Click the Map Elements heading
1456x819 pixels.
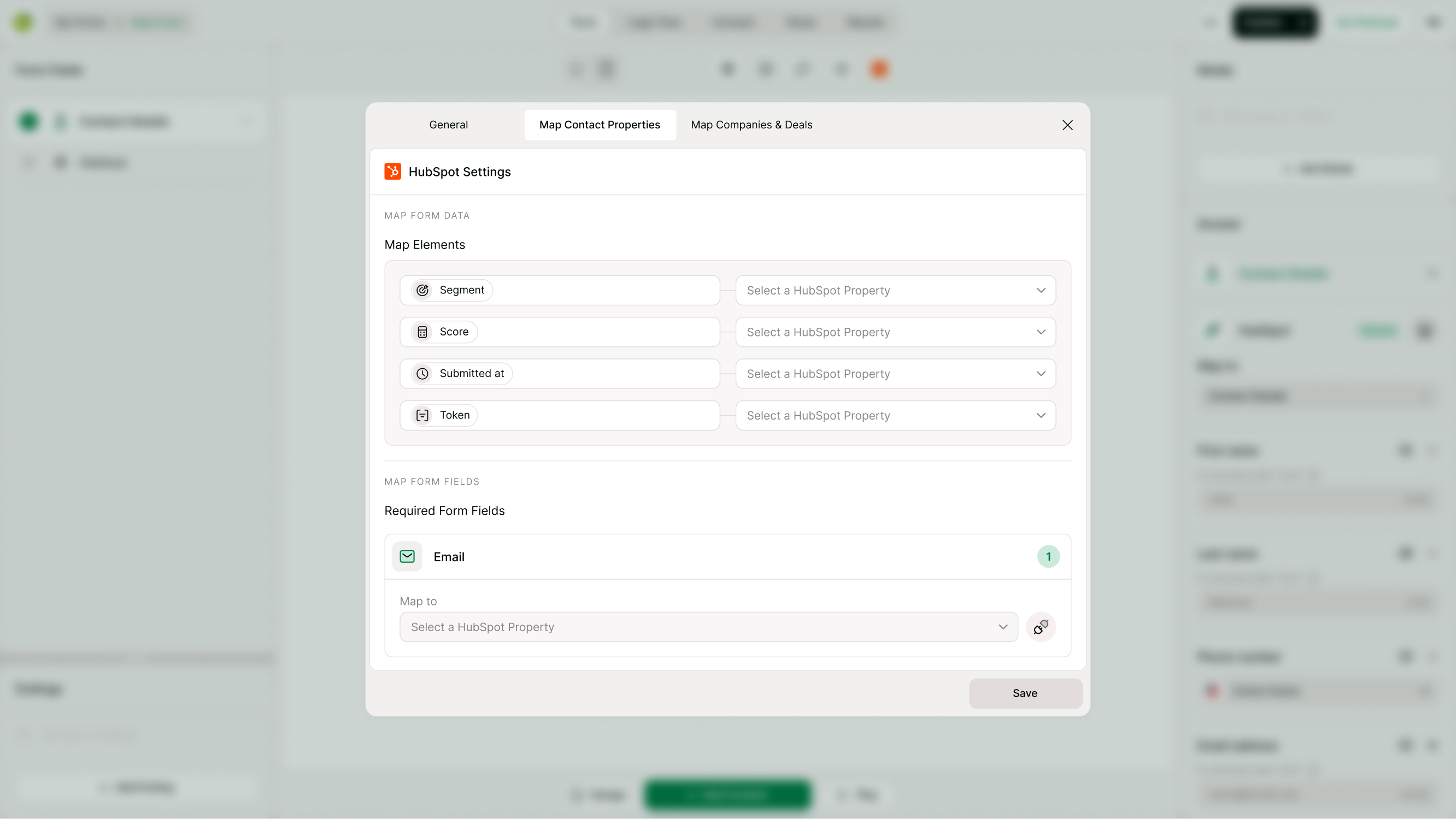pyautogui.click(x=425, y=245)
